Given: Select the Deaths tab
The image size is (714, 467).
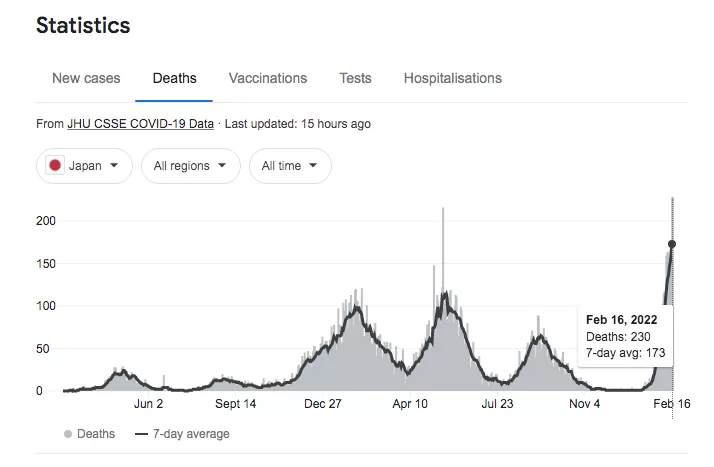Looking at the screenshot, I should pyautogui.click(x=174, y=78).
